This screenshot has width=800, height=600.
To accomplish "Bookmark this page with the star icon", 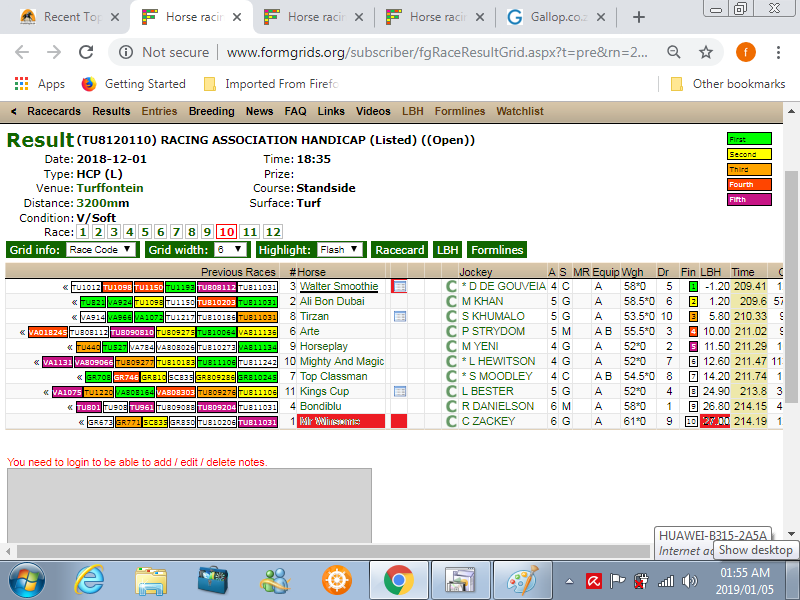I will click(x=706, y=52).
